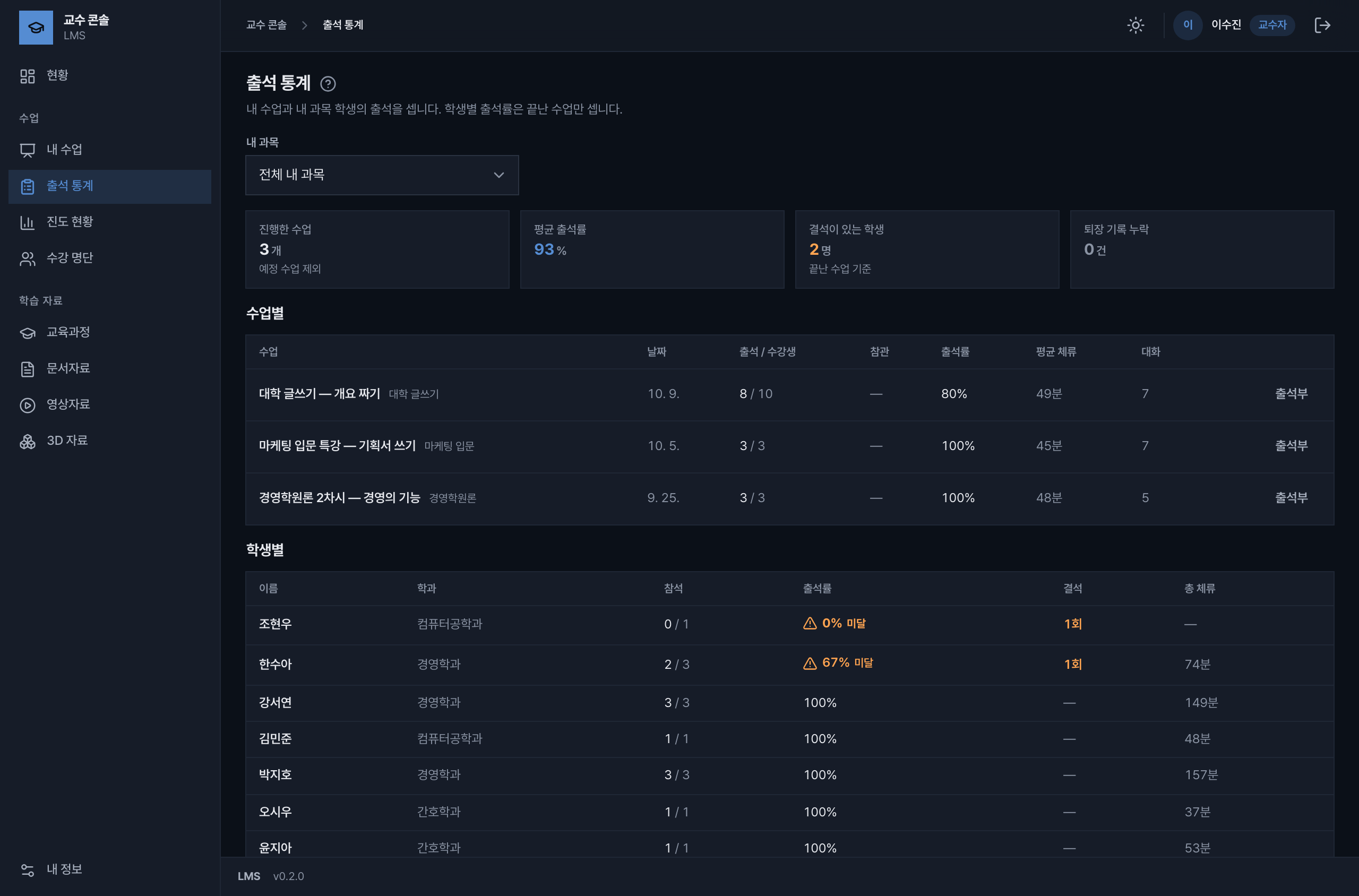Open 영상자료 play icon
This screenshot has width=1359, height=896.
click(x=28, y=404)
